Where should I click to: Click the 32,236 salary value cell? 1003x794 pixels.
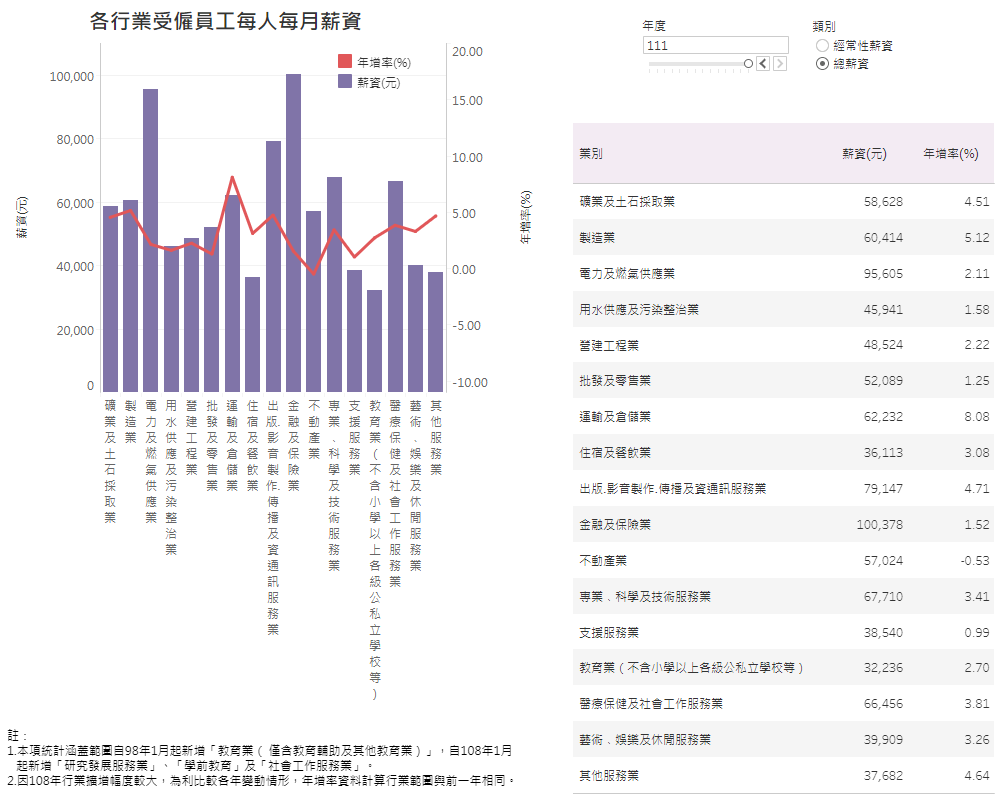point(883,667)
